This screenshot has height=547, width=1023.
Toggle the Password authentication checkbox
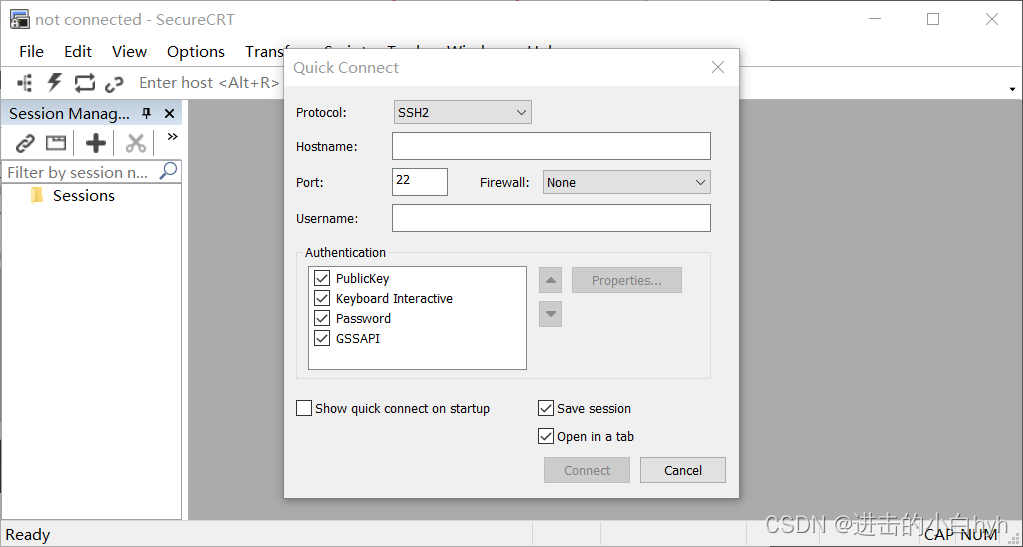[322, 319]
